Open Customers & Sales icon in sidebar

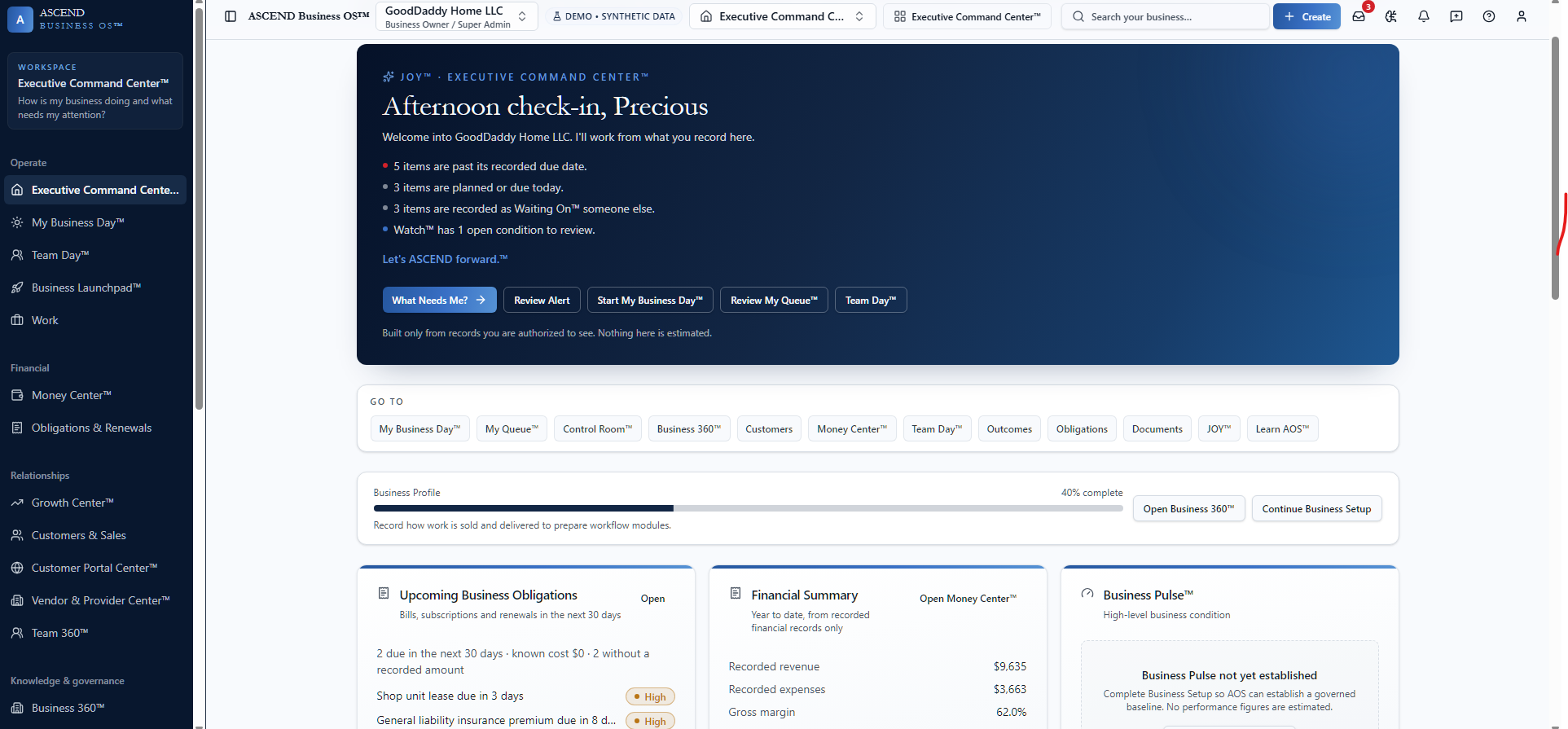pyautogui.click(x=17, y=535)
